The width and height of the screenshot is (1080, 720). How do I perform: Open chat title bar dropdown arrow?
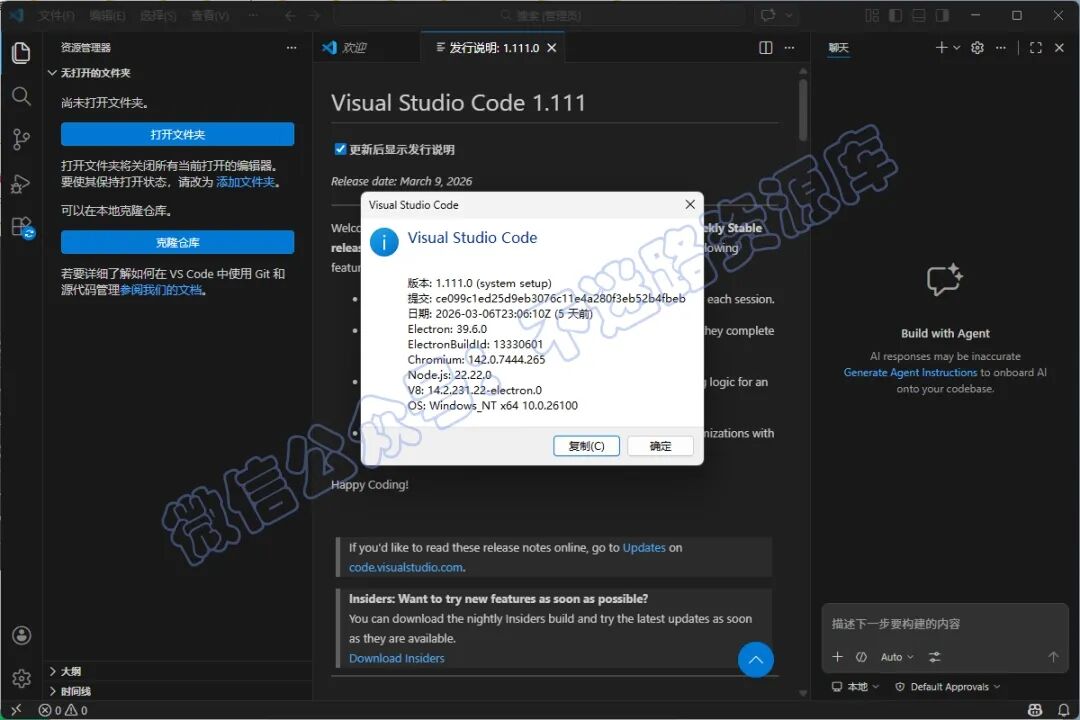[789, 15]
